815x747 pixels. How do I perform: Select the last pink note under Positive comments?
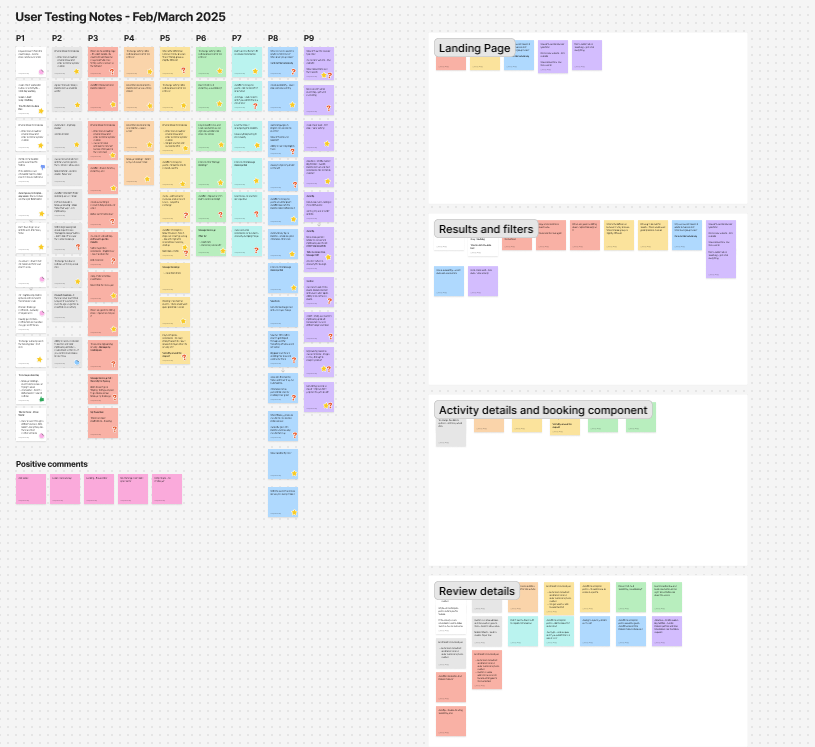(167, 489)
